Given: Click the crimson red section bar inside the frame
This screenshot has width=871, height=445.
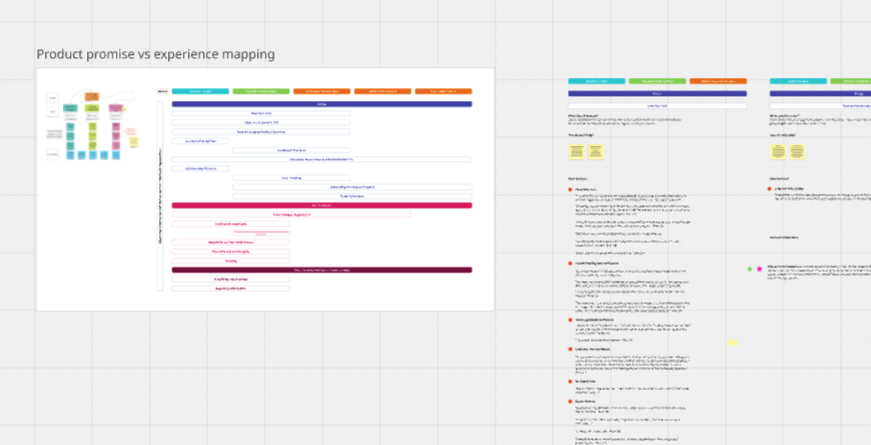Looking at the screenshot, I should [321, 205].
